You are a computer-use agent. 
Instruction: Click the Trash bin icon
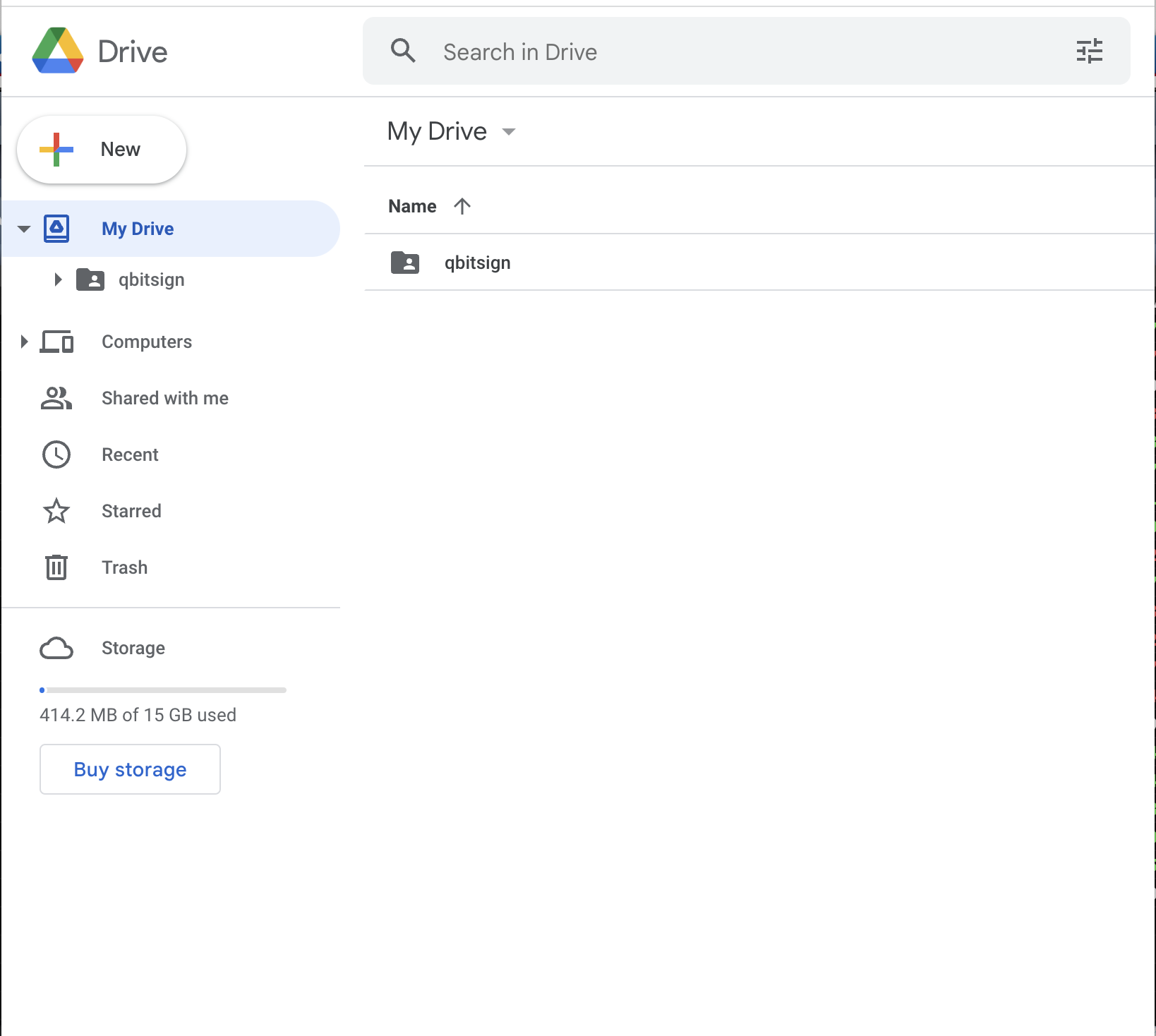tap(56, 567)
